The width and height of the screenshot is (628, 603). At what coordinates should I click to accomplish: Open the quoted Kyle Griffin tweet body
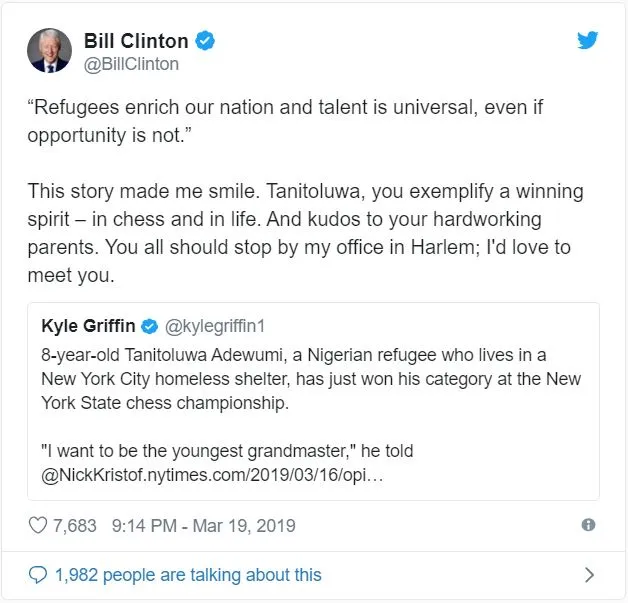(310, 381)
